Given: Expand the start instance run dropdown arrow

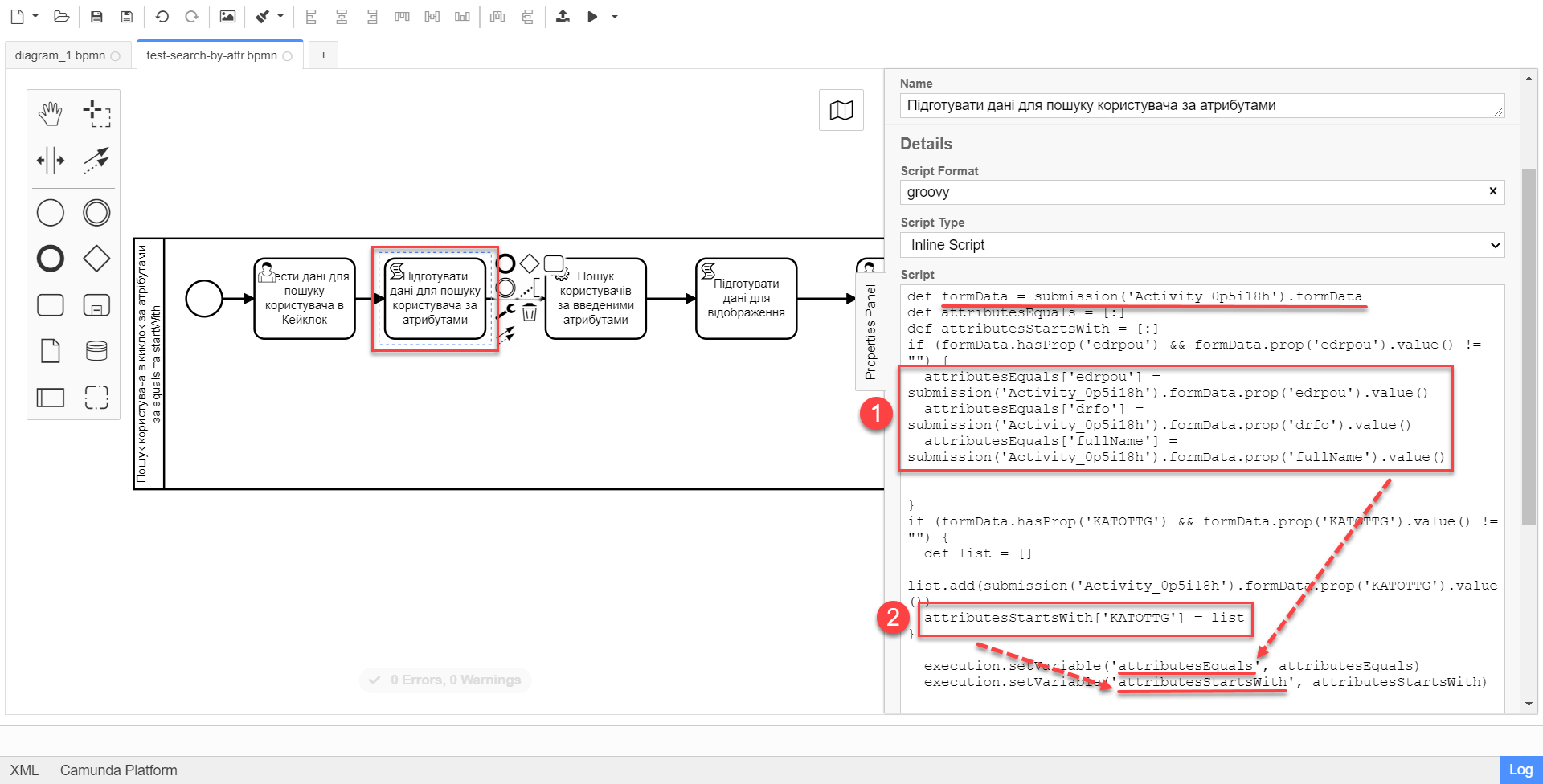Looking at the screenshot, I should [615, 17].
